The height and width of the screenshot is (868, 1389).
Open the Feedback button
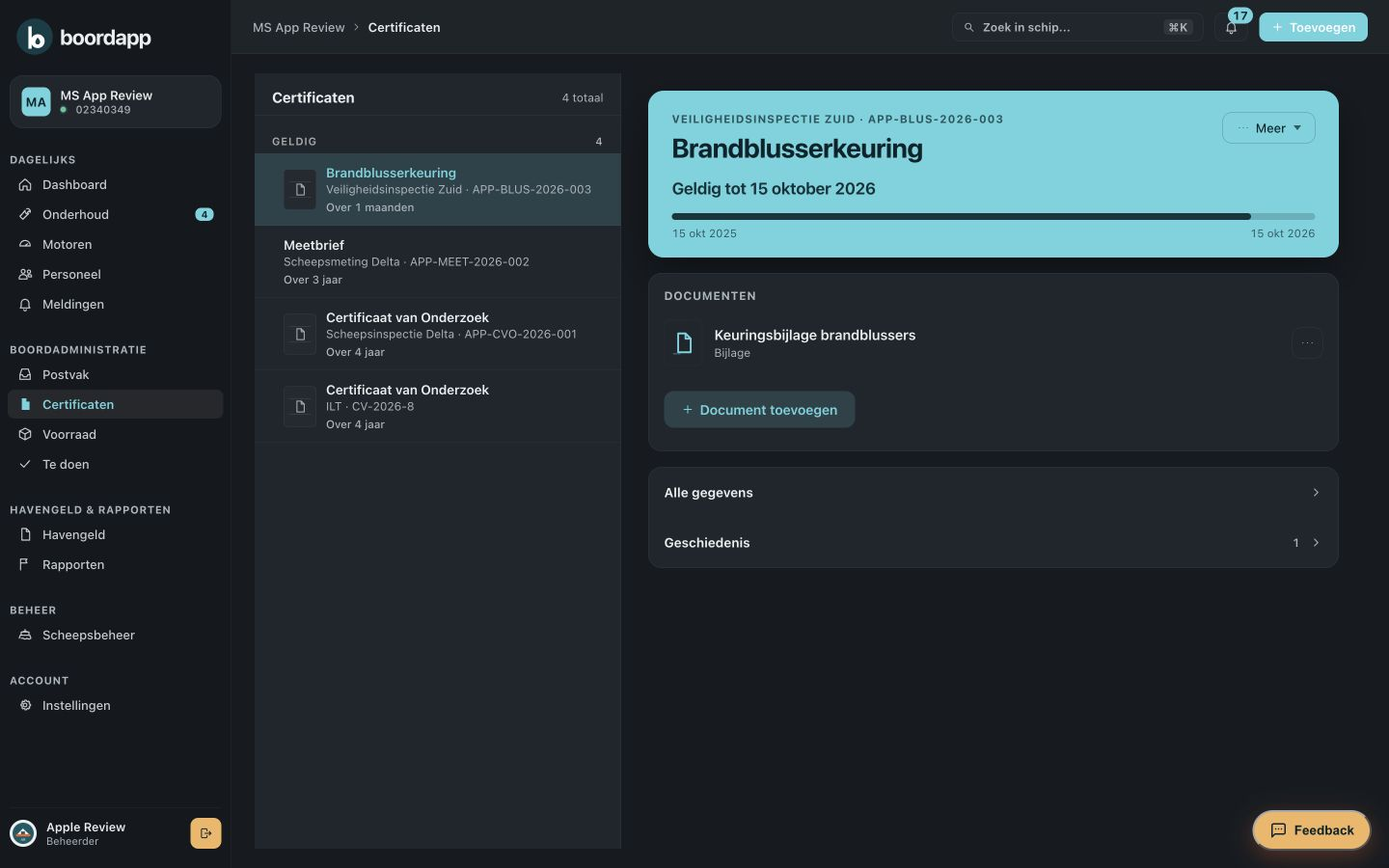pos(1312,830)
